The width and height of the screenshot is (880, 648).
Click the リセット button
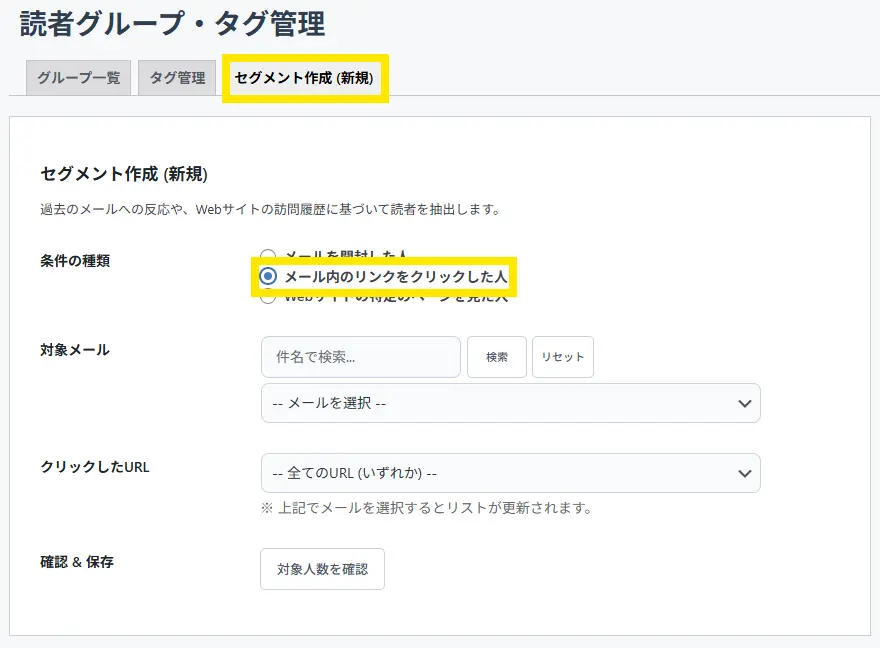562,357
